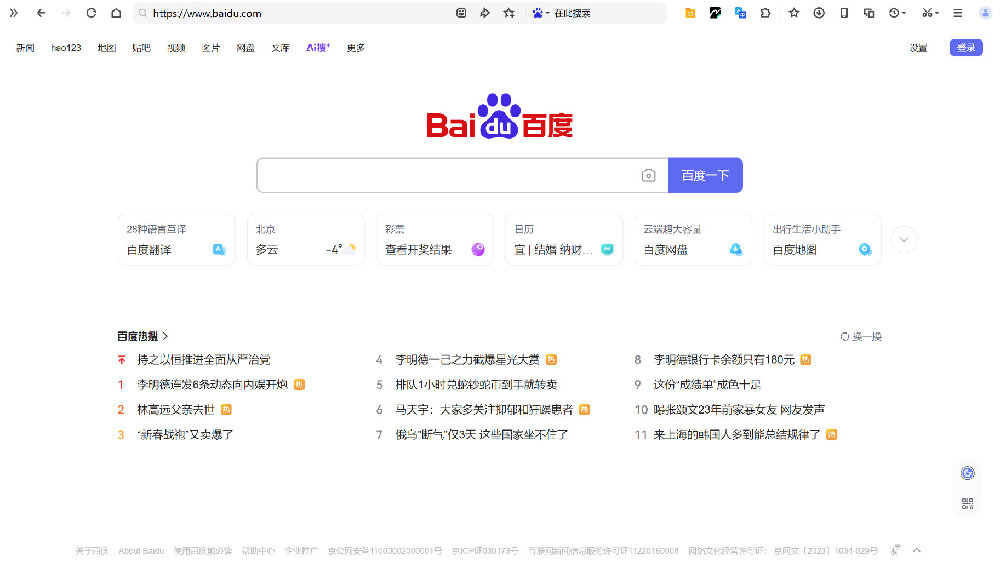The width and height of the screenshot is (1000, 562).
Task: Click the browser back arrow
Action: [x=41, y=13]
